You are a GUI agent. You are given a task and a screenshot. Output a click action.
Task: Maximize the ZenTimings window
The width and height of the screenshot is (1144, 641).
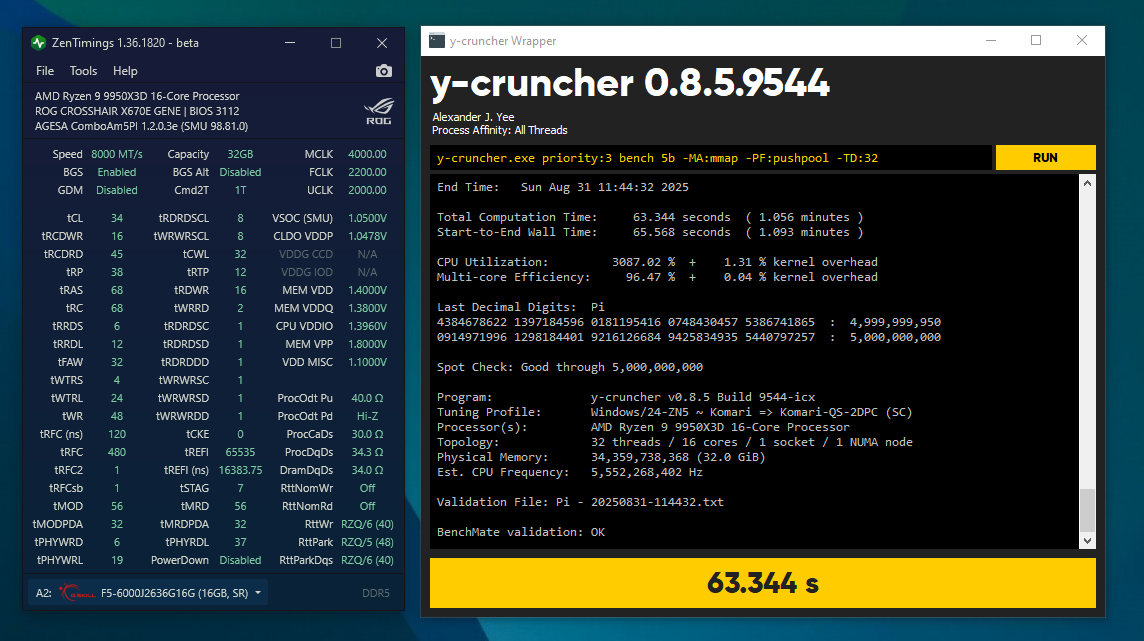336,43
